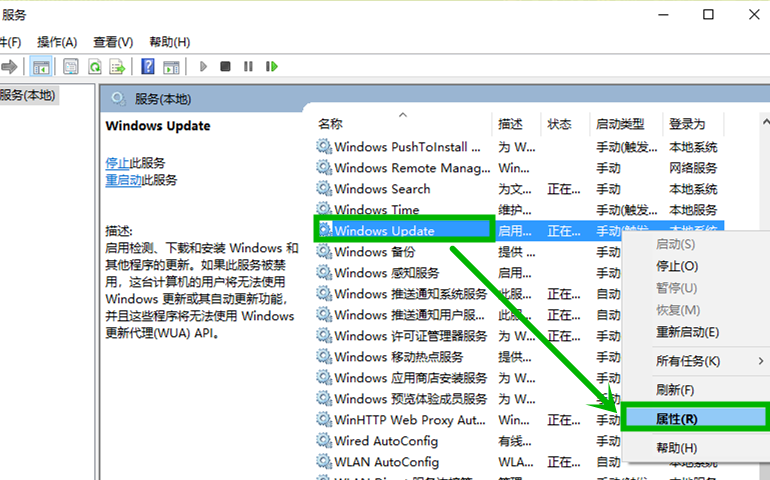
Task: Click the forward arrow toolbar icon
Action: 9,66
